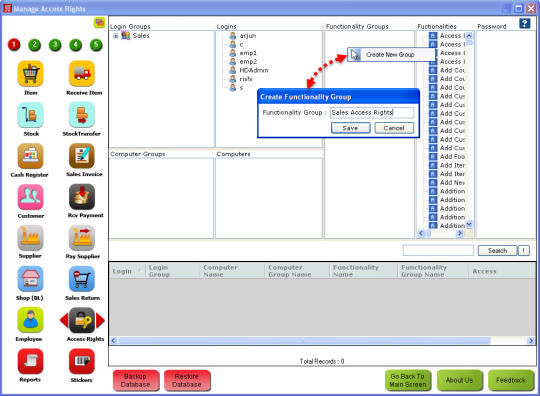Image resolution: width=540 pixels, height=396 pixels.
Task: Open the Item module icon
Action: click(x=30, y=73)
